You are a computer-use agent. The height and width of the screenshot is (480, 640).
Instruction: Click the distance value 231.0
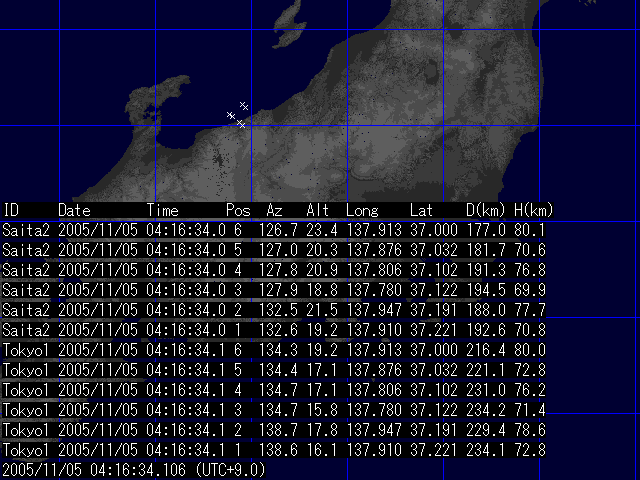pos(486,390)
